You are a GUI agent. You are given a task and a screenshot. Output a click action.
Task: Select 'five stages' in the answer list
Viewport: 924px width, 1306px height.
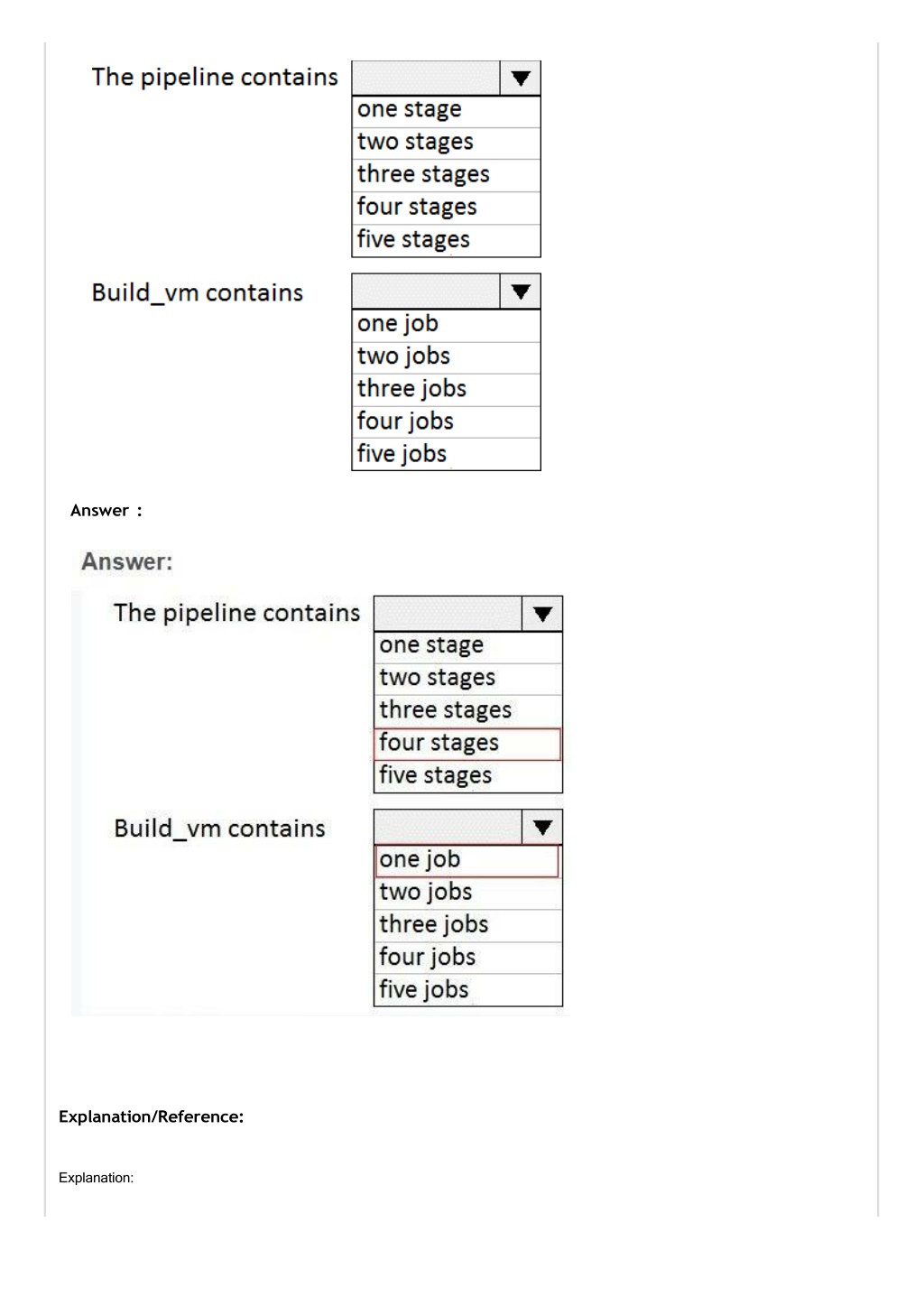(467, 776)
